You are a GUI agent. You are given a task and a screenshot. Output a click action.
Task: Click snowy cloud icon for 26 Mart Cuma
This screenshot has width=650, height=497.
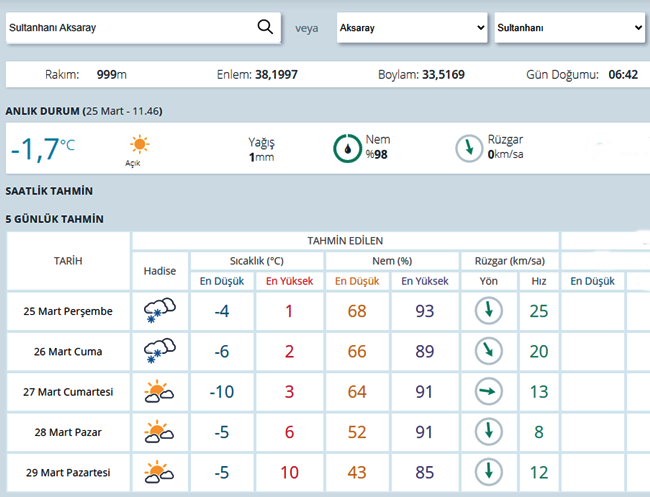[160, 351]
